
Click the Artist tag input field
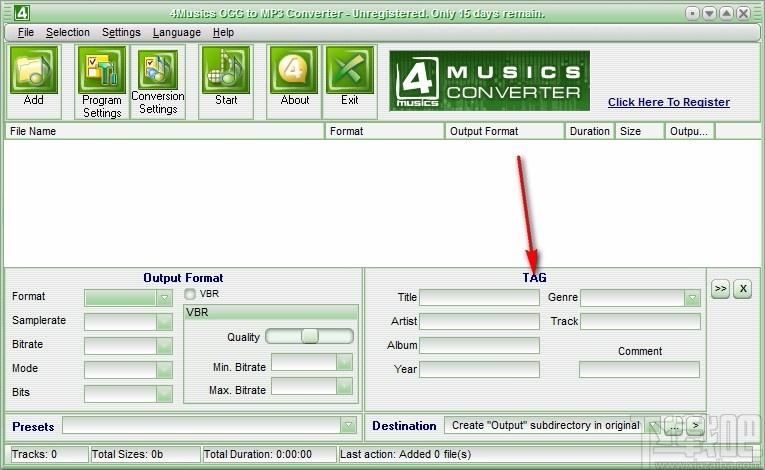tap(479, 321)
